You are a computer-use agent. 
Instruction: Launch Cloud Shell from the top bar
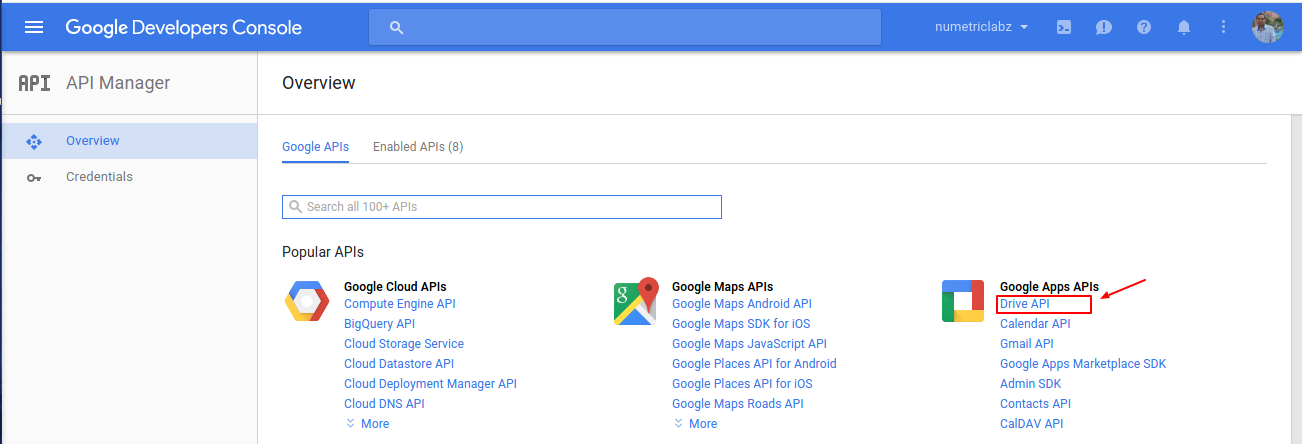tap(1065, 27)
